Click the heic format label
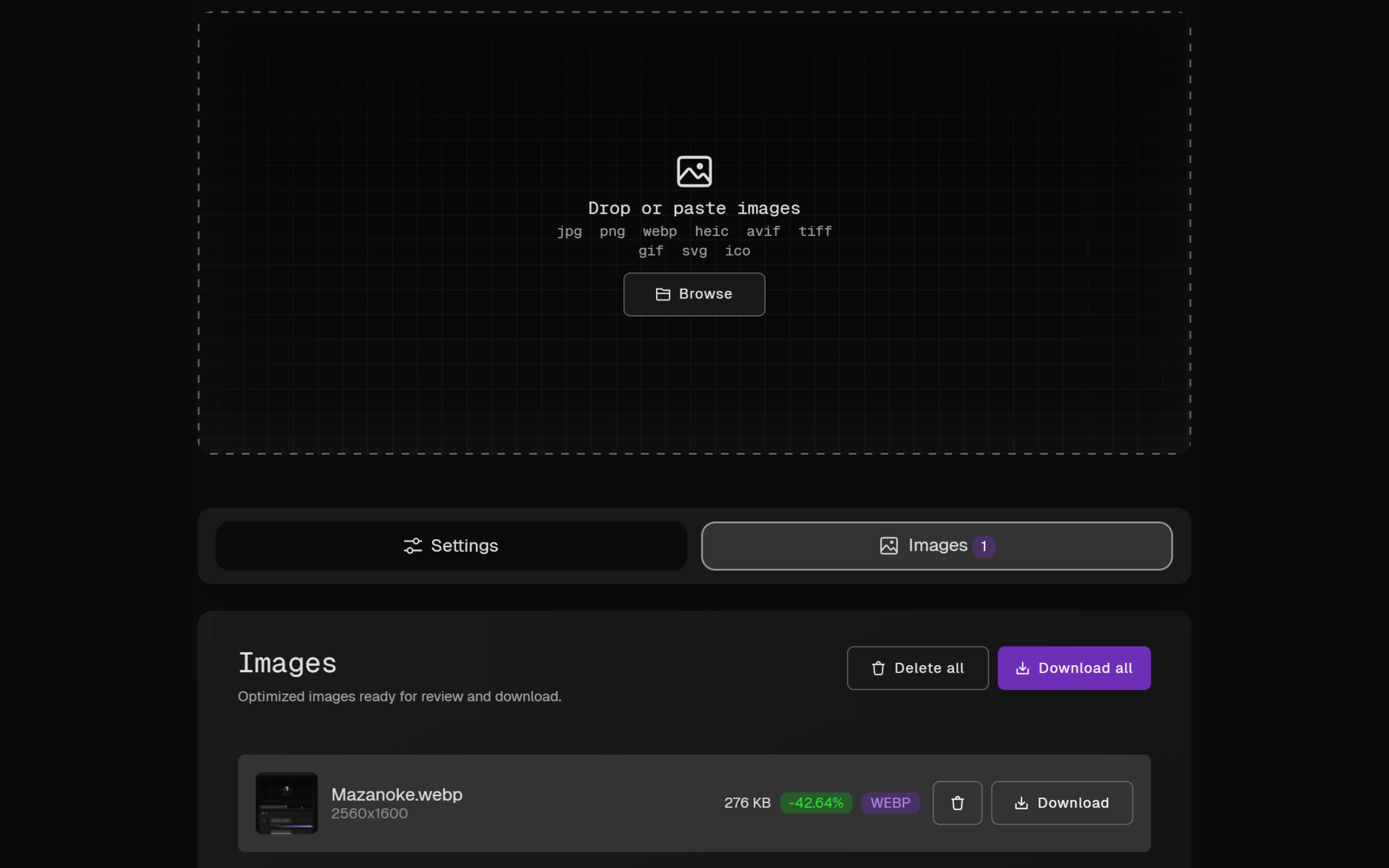Viewport: 1389px width, 868px height. (x=711, y=231)
